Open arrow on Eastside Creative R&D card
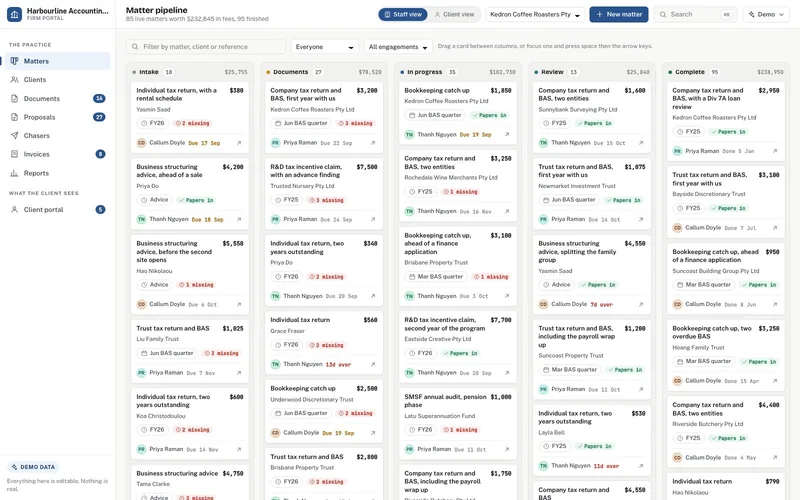 [x=507, y=373]
